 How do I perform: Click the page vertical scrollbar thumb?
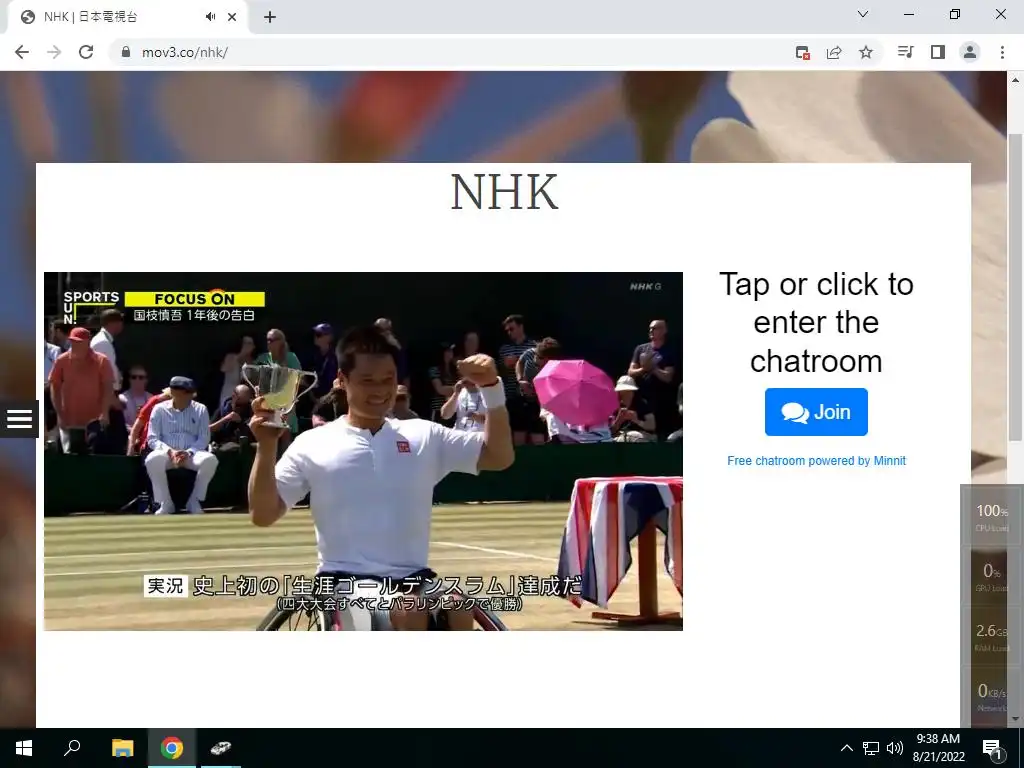click(x=1015, y=287)
